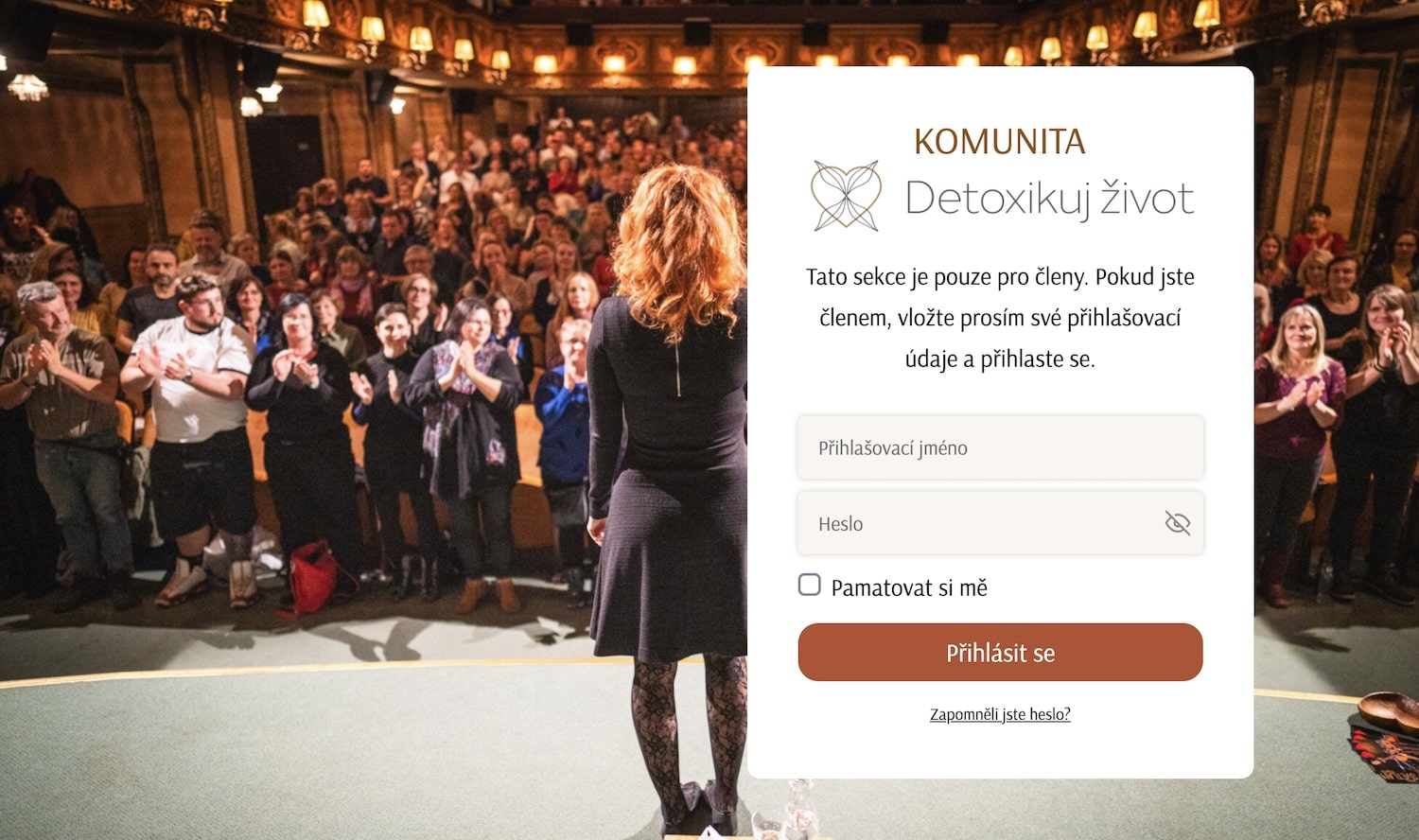Click the chandelier in the upper left
This screenshot has width=1419, height=840.
tap(27, 87)
